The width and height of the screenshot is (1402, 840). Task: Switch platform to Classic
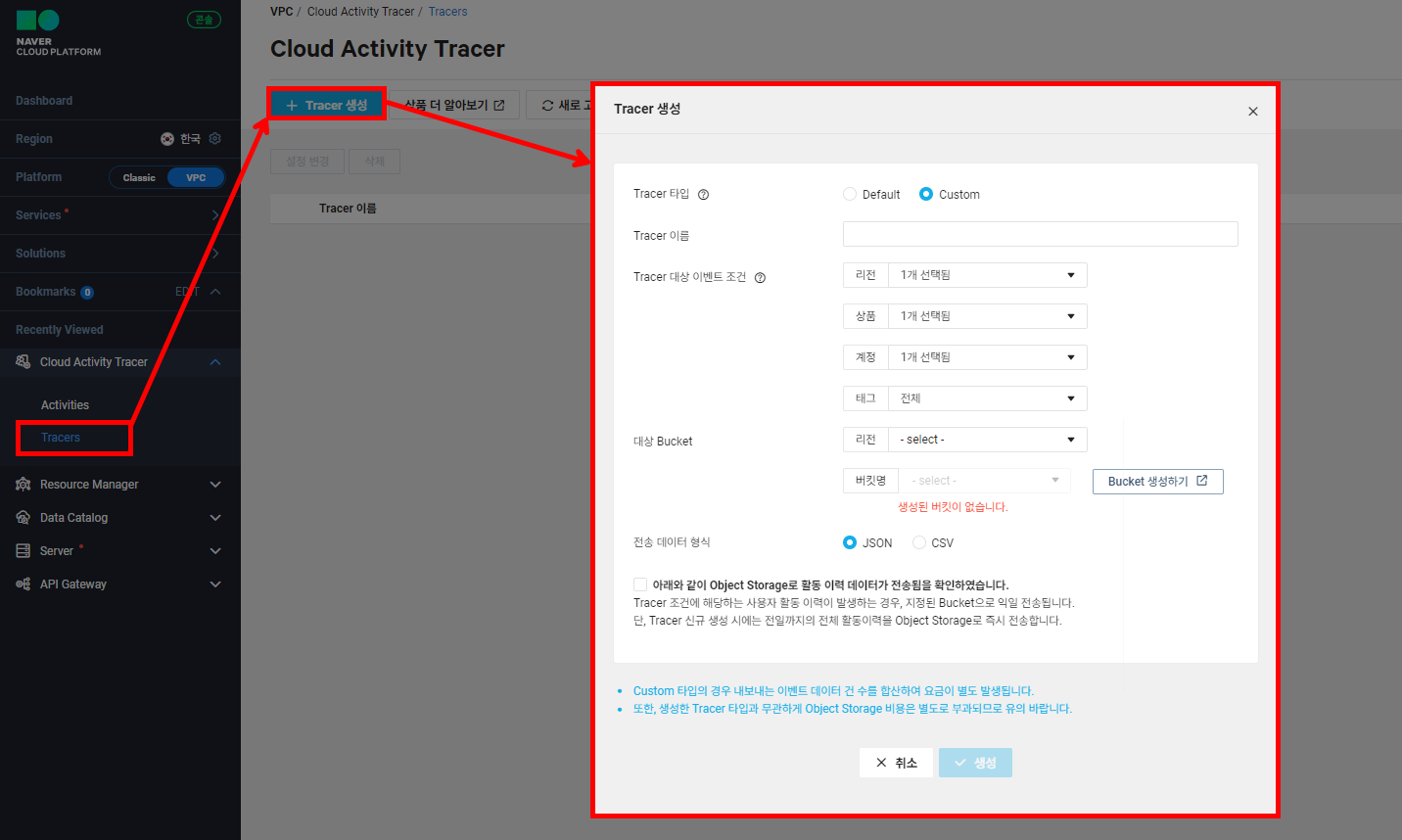click(139, 178)
